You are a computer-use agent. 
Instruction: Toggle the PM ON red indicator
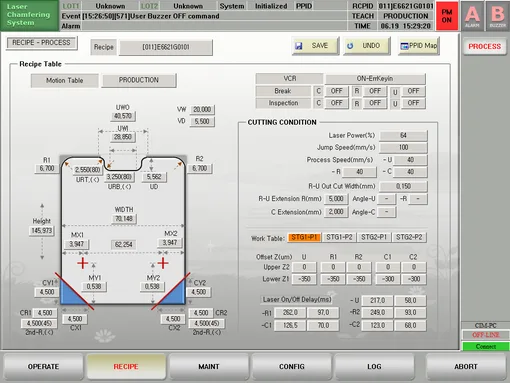coord(447,16)
